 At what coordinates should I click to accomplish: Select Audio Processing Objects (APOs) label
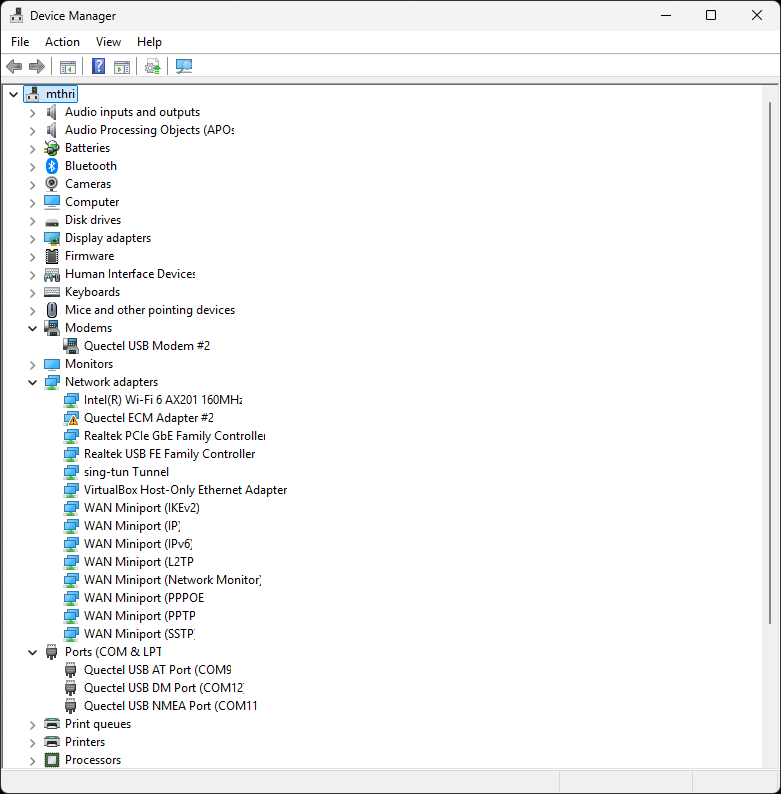click(149, 130)
